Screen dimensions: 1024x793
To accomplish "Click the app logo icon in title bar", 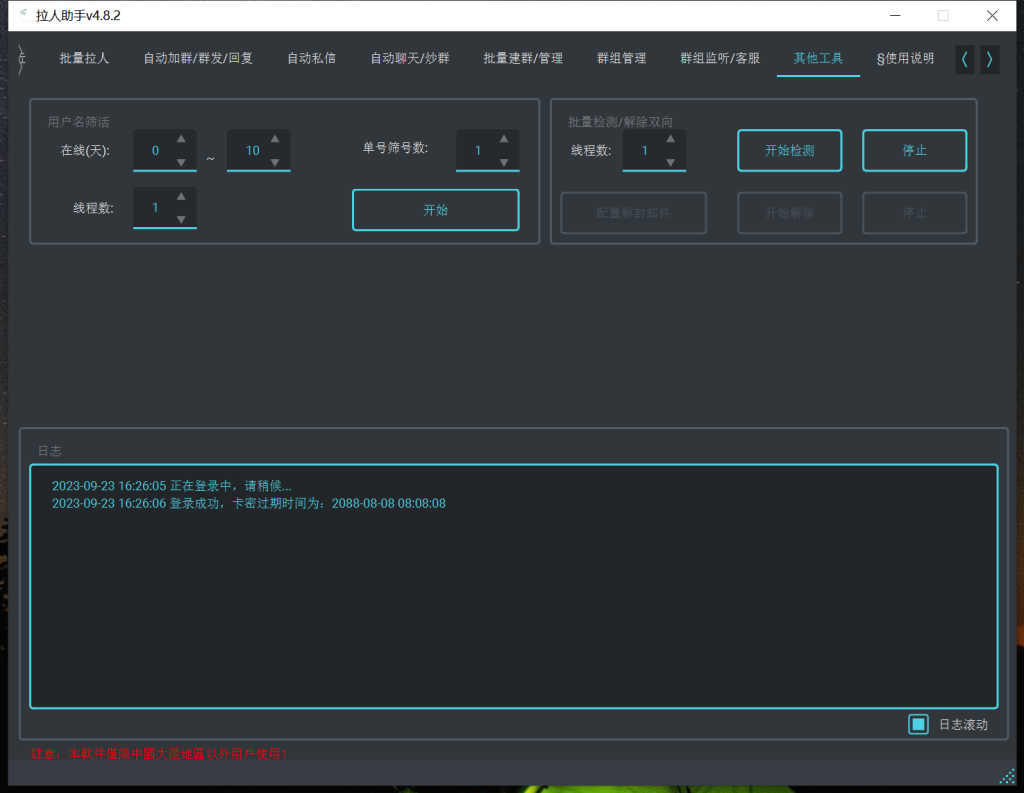I will pos(24,15).
